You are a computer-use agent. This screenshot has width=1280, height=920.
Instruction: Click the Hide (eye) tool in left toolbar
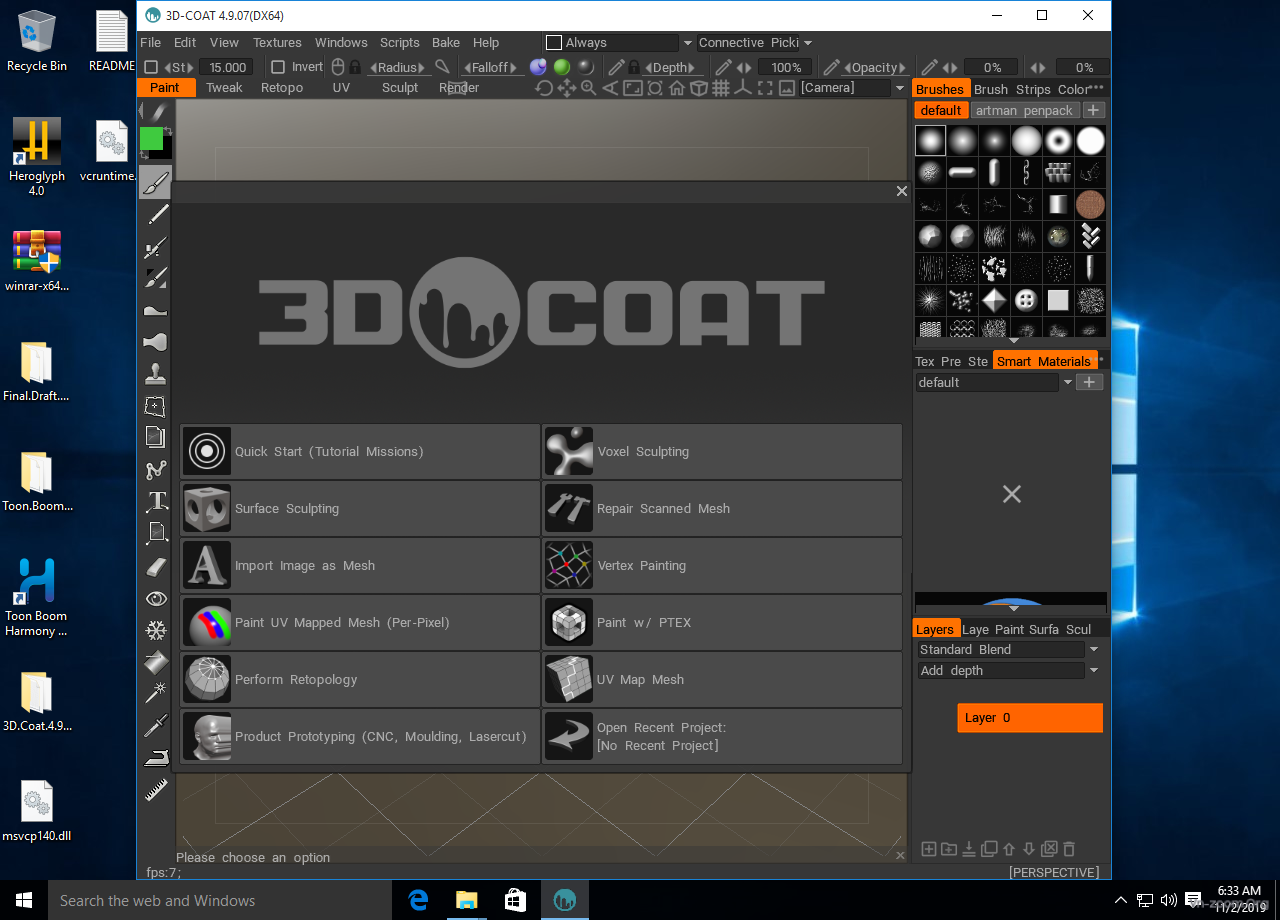coord(155,598)
